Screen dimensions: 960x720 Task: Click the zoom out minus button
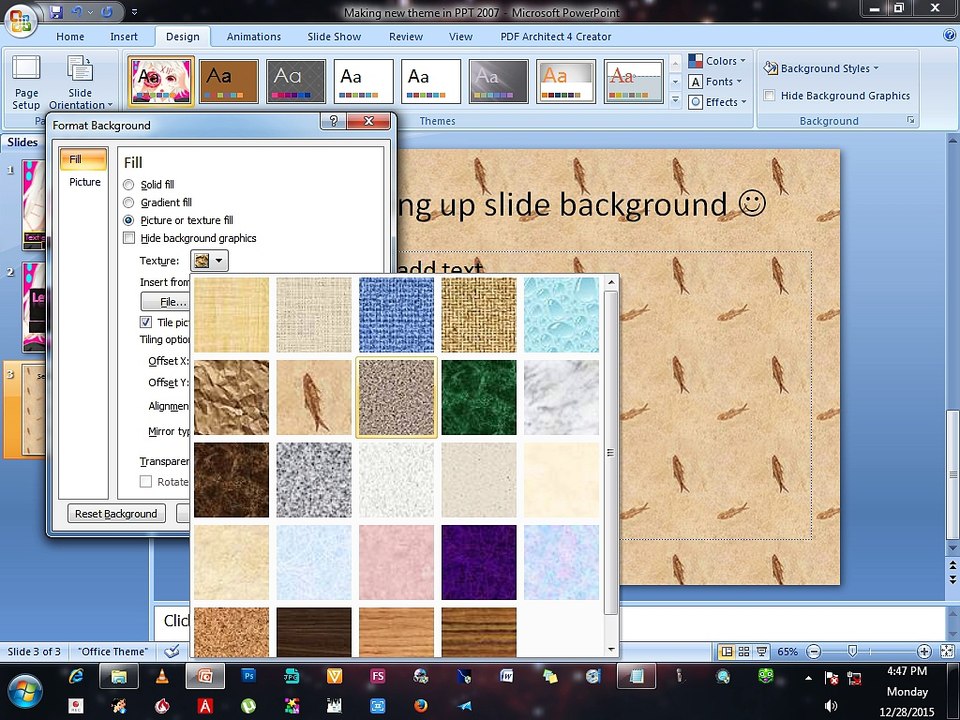tap(814, 651)
